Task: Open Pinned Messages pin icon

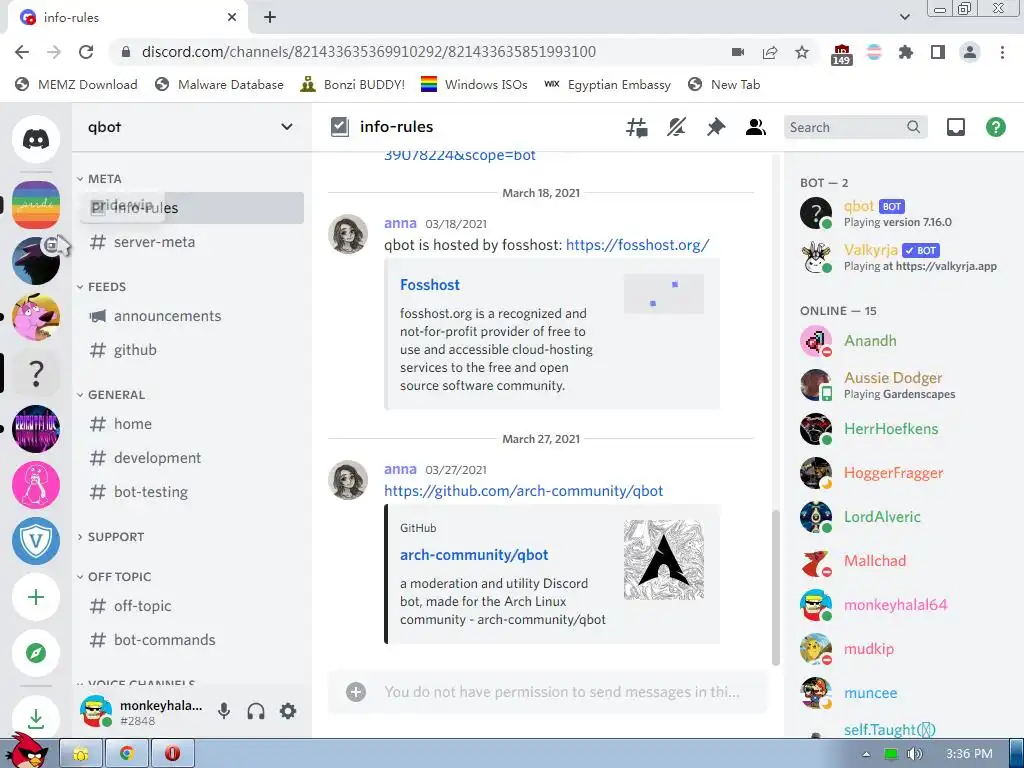Action: [716, 127]
